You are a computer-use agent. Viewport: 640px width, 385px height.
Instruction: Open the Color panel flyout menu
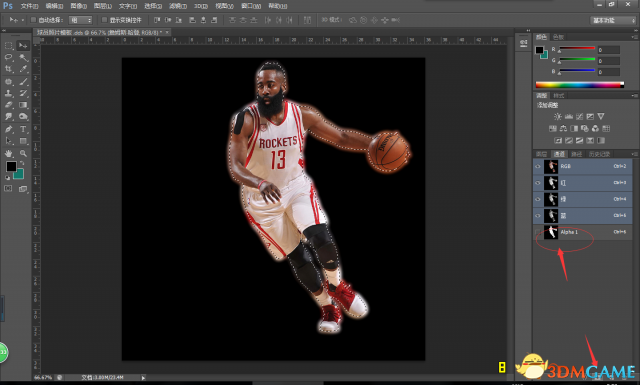click(x=634, y=37)
